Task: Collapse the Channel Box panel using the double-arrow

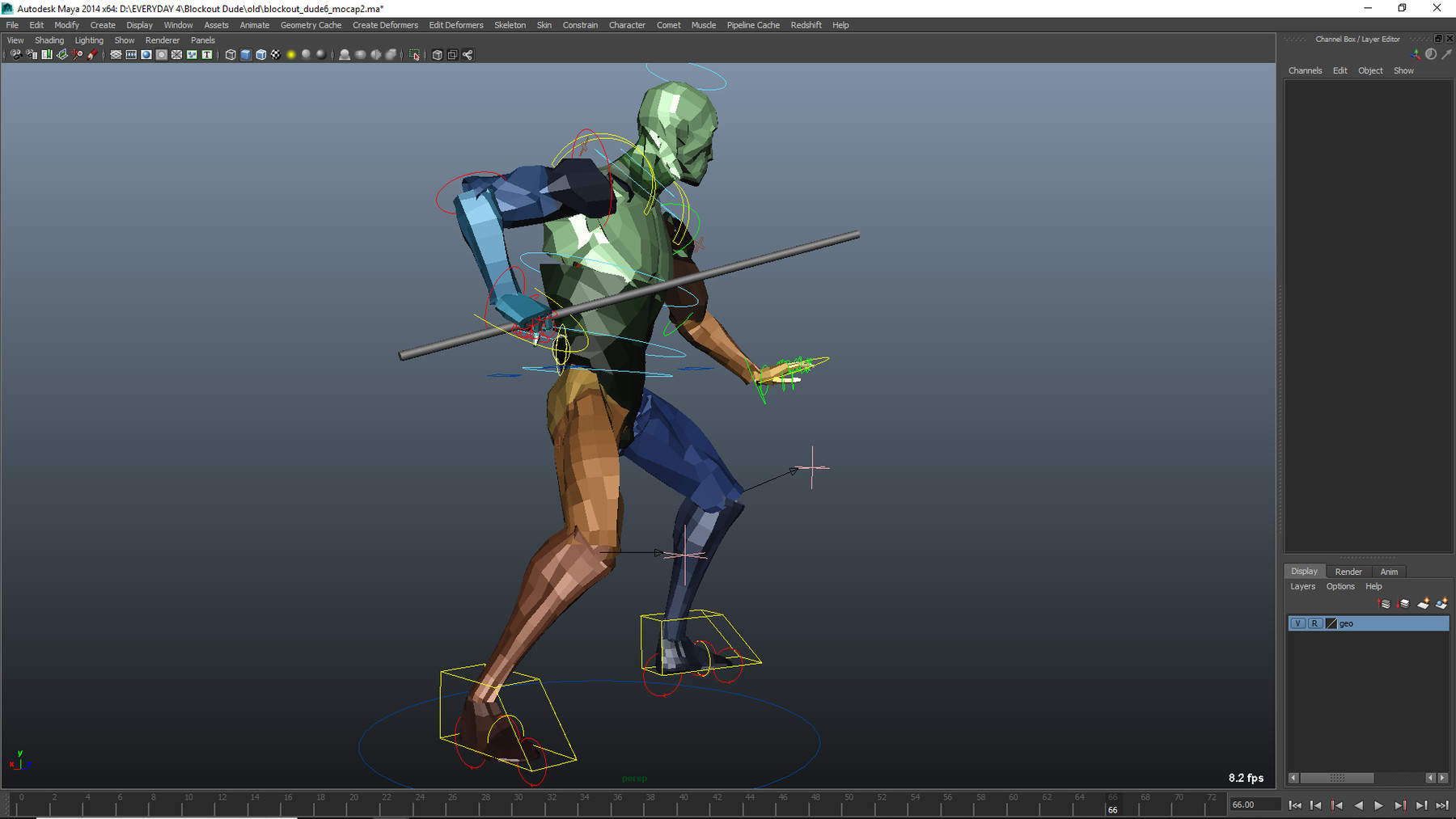Action: [1438, 38]
